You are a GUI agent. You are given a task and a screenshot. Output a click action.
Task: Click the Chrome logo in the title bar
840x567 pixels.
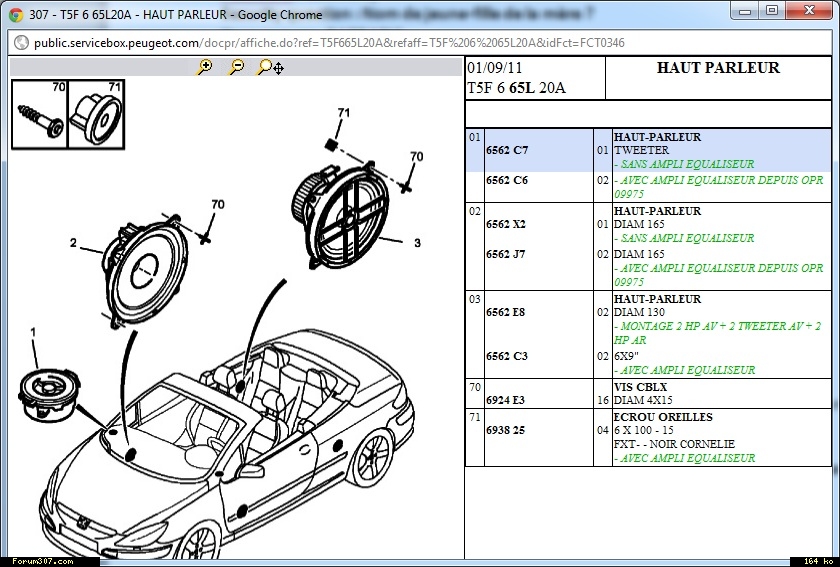[x=16, y=14]
